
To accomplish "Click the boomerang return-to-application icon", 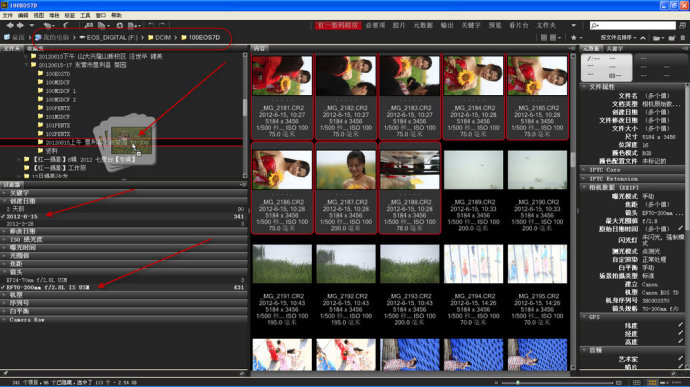I will click(x=66, y=26).
